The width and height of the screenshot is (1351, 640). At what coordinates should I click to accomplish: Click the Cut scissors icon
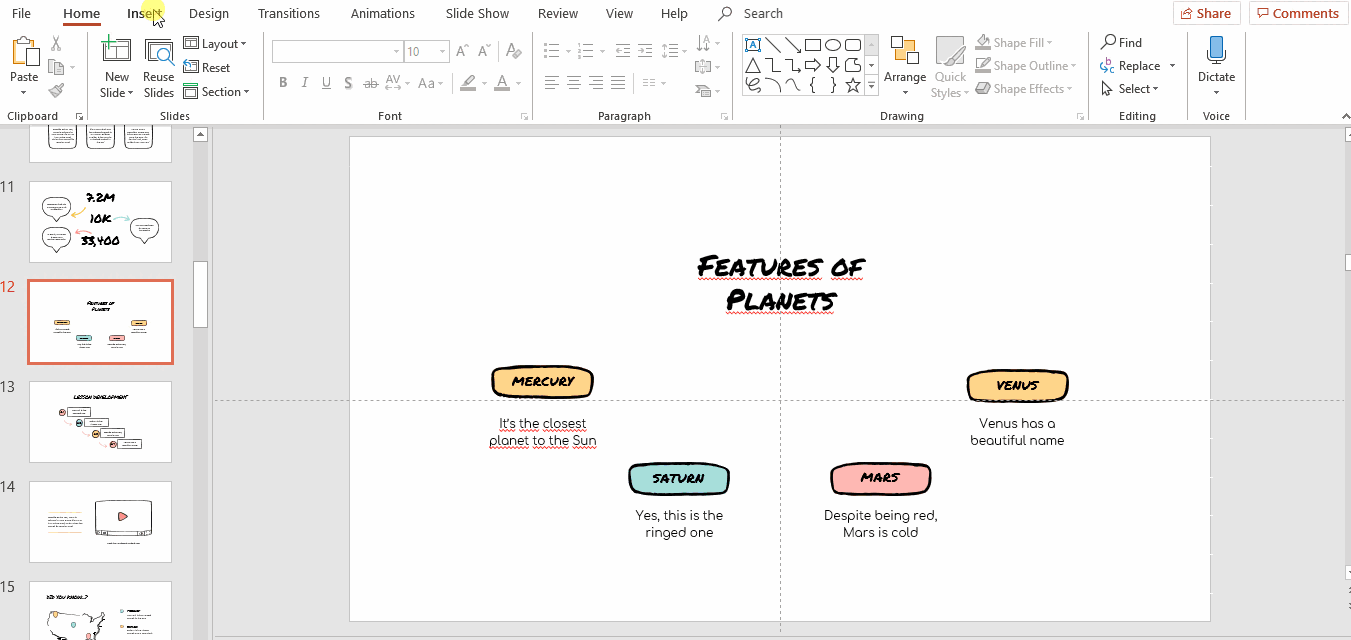point(56,43)
